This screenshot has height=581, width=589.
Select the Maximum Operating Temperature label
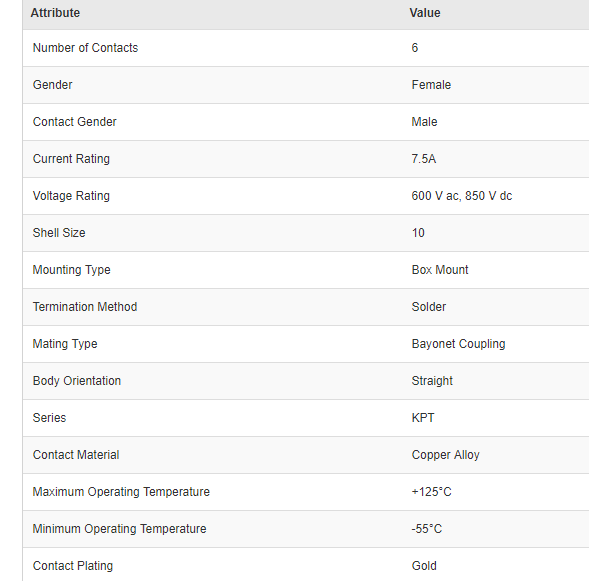[121, 492]
